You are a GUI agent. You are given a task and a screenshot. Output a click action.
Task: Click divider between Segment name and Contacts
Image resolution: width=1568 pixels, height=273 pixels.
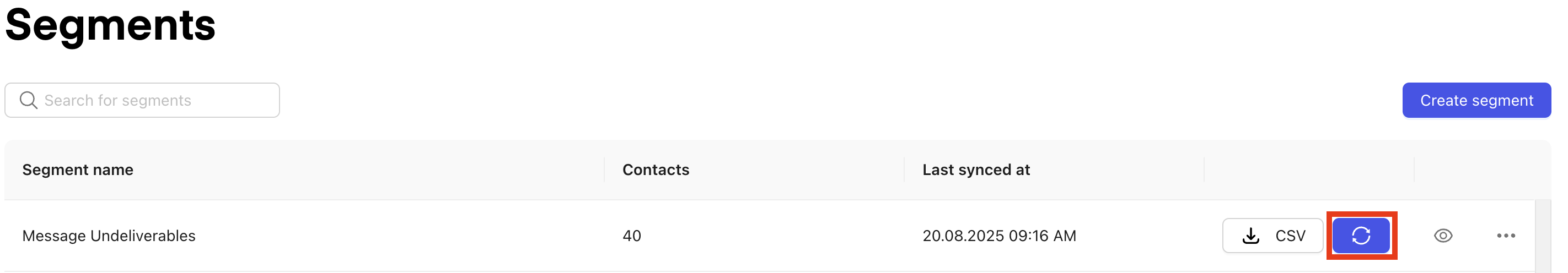coord(604,170)
